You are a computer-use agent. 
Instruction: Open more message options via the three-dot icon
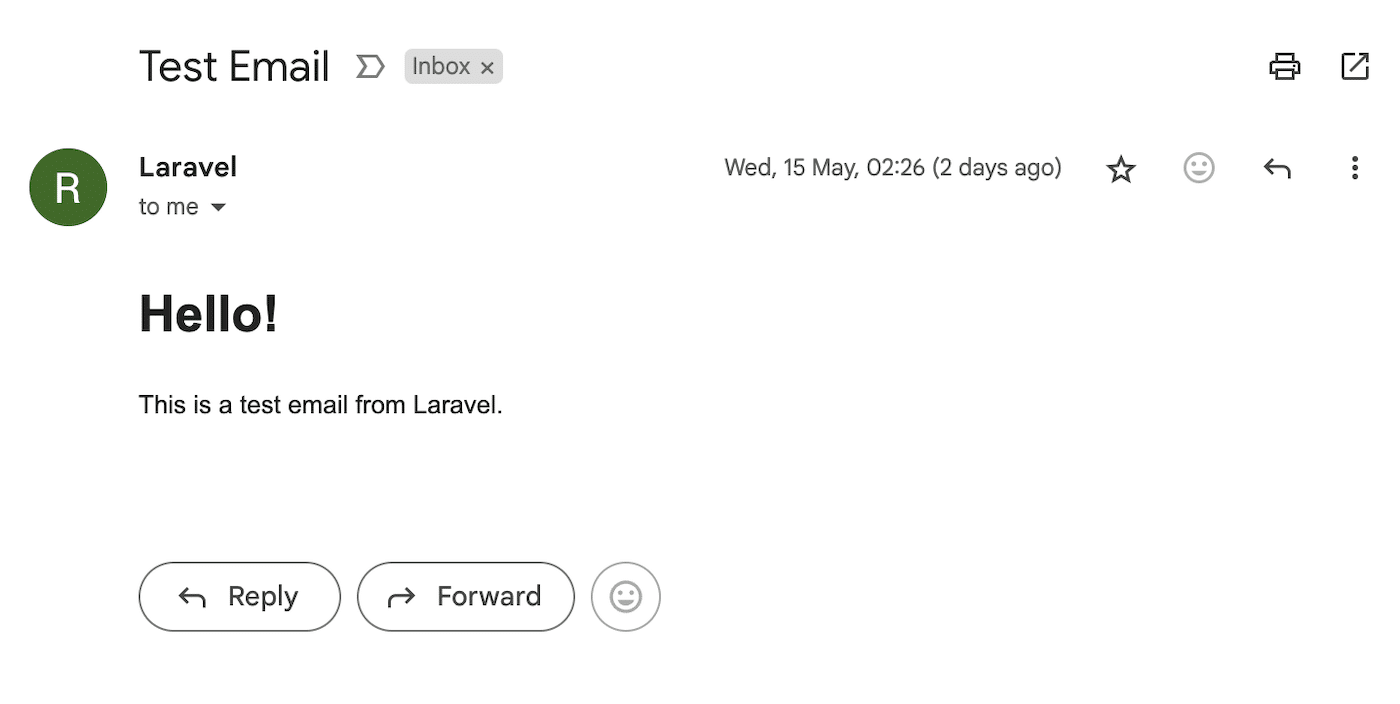coord(1355,168)
